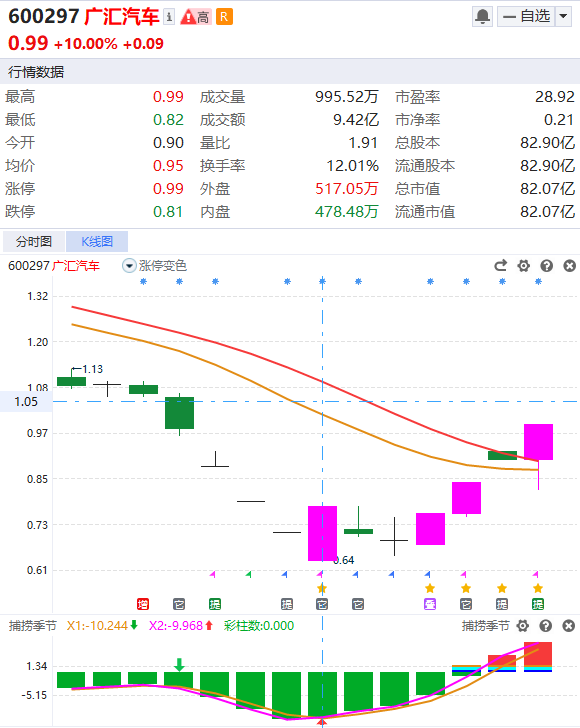Screen dimensions: 580x728
Task: Click the alert bell icon
Action: 482,17
